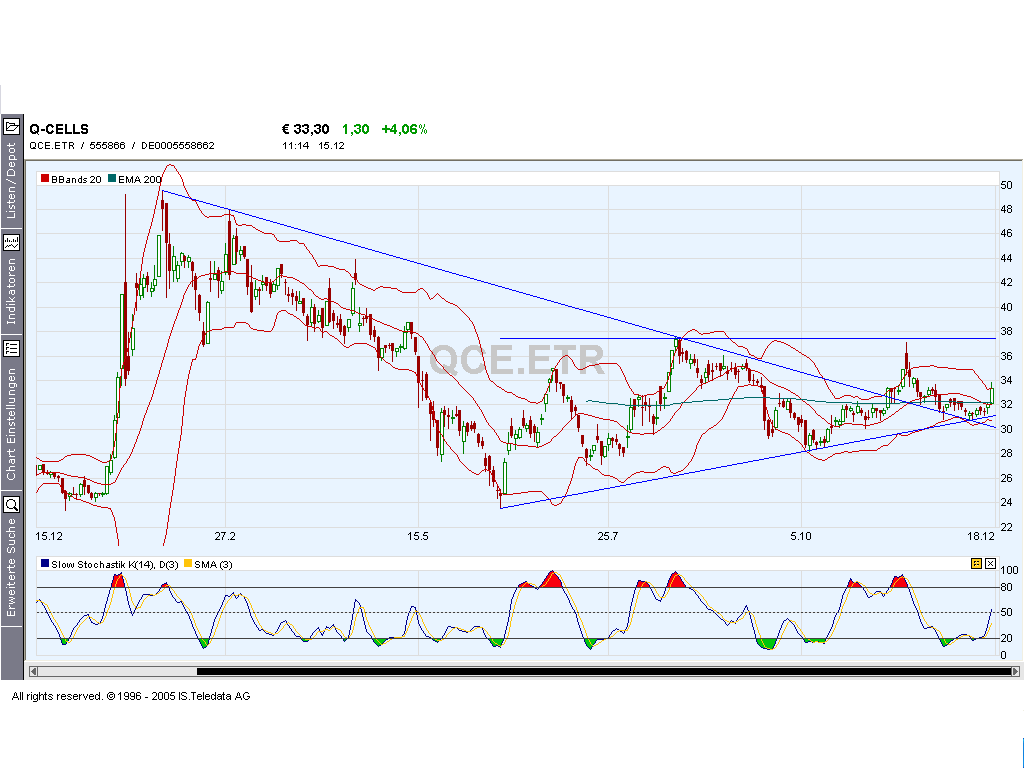Click the 5.10 date axis label

point(801,536)
